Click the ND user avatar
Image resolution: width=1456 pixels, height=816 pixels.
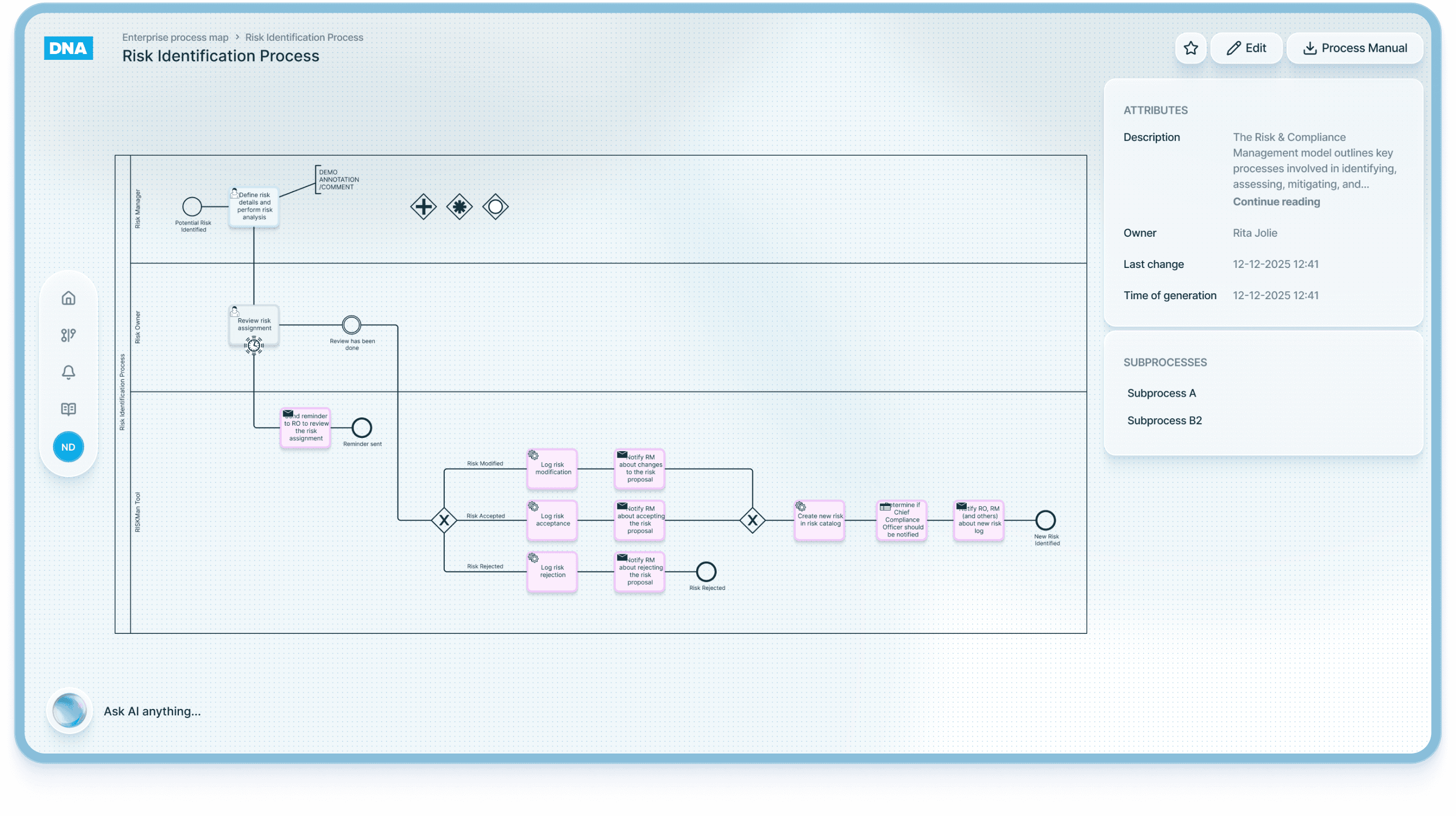pos(68,447)
